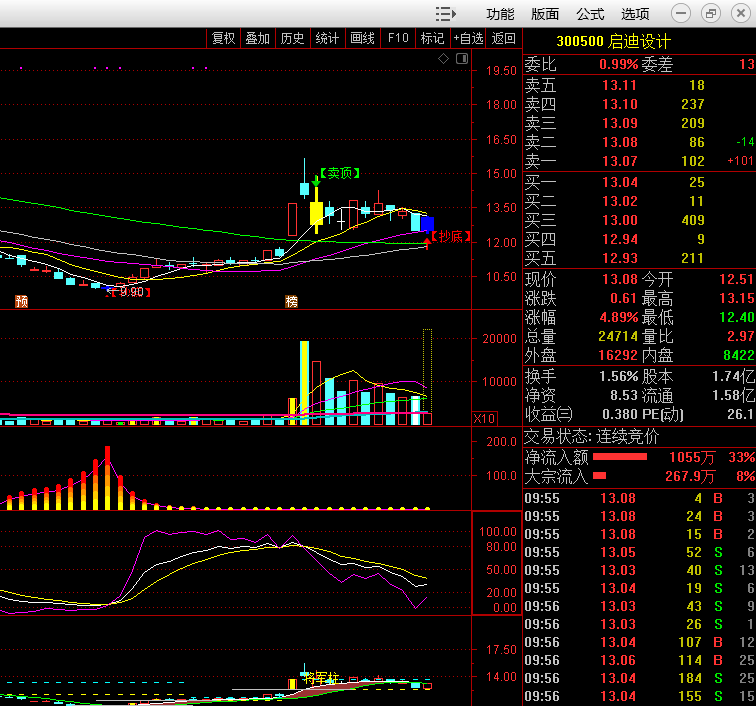This screenshot has height=706, width=756.
Task: Select 卖四 price 13.10
Action: [620, 104]
